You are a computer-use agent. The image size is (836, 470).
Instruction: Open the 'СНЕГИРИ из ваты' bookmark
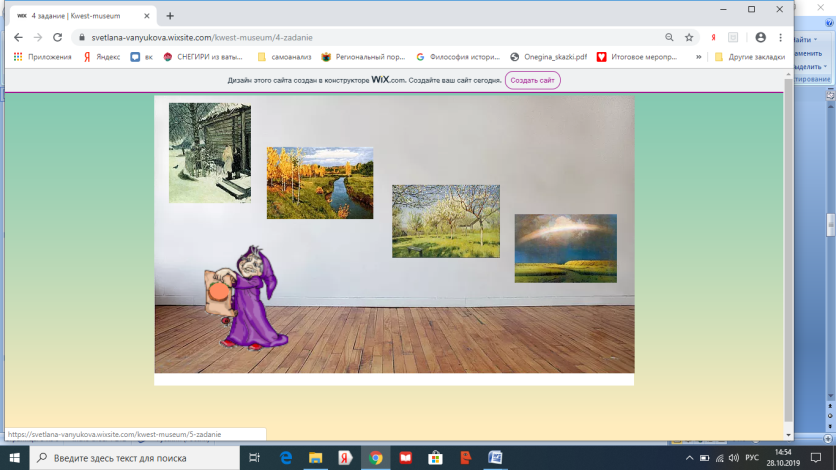tap(203, 56)
